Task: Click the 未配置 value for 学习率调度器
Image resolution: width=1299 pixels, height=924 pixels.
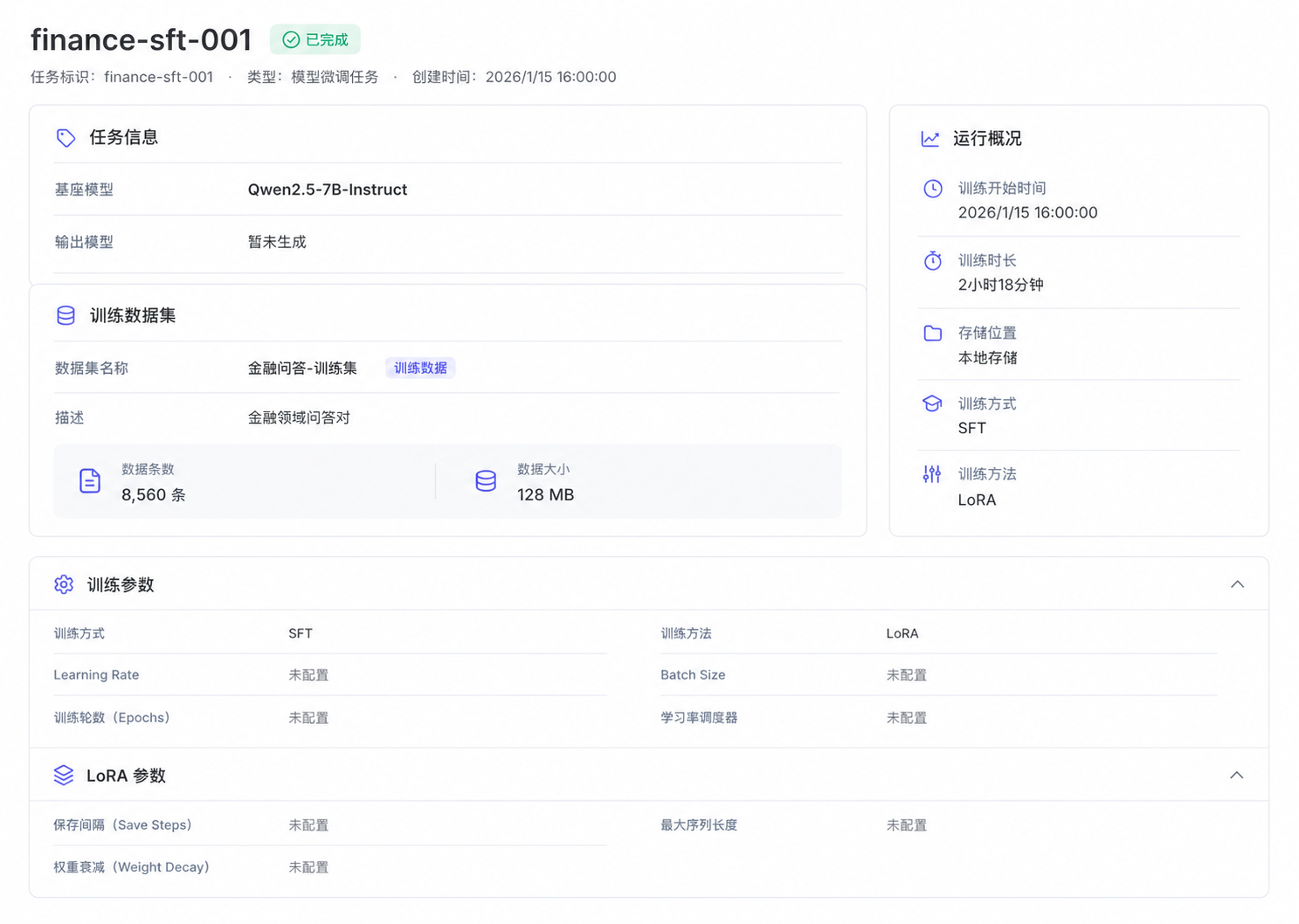Action: [907, 718]
